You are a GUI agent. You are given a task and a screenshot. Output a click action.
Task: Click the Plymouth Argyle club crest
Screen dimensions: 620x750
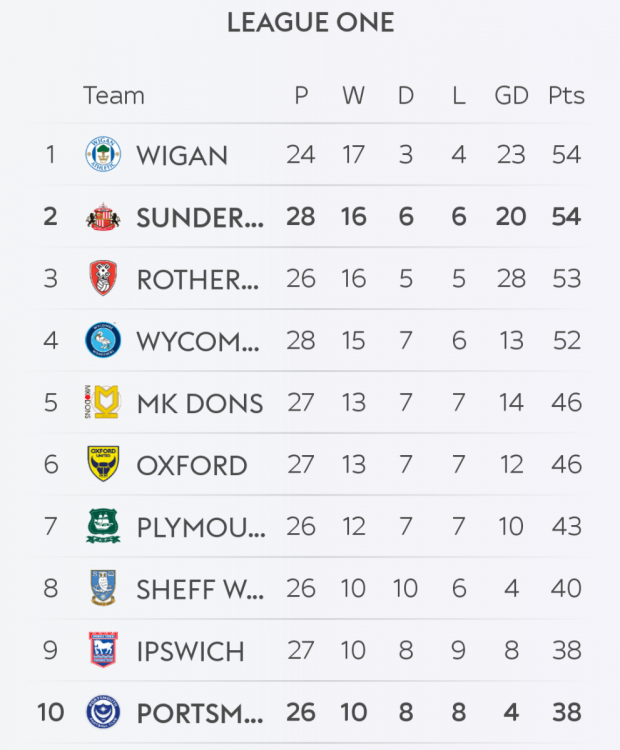102,527
